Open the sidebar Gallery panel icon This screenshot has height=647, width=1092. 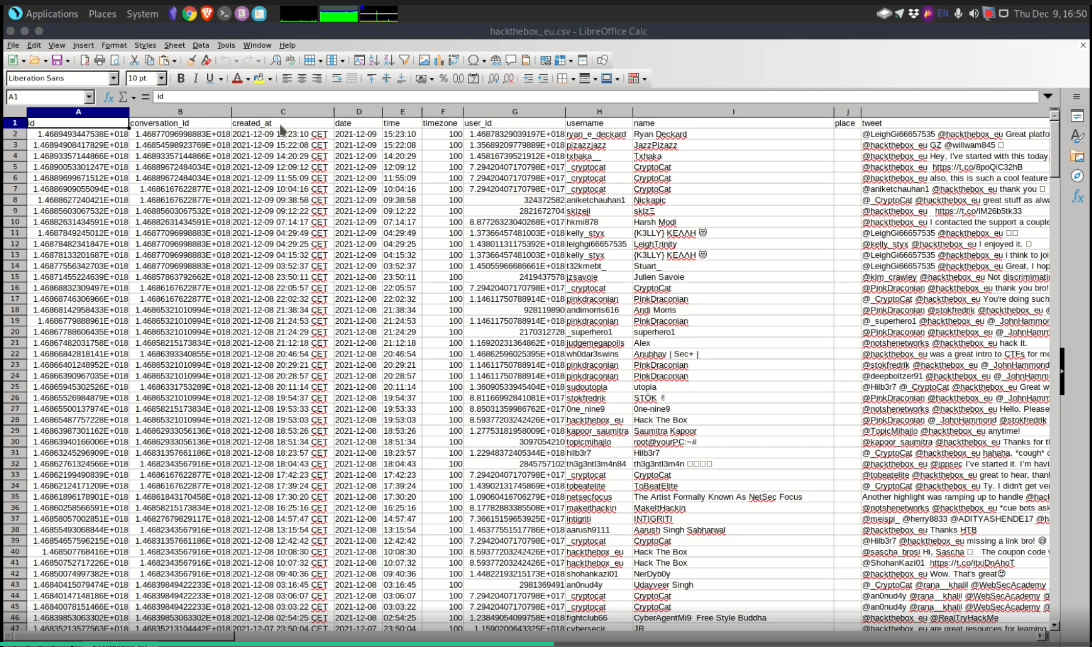[x=1077, y=156]
